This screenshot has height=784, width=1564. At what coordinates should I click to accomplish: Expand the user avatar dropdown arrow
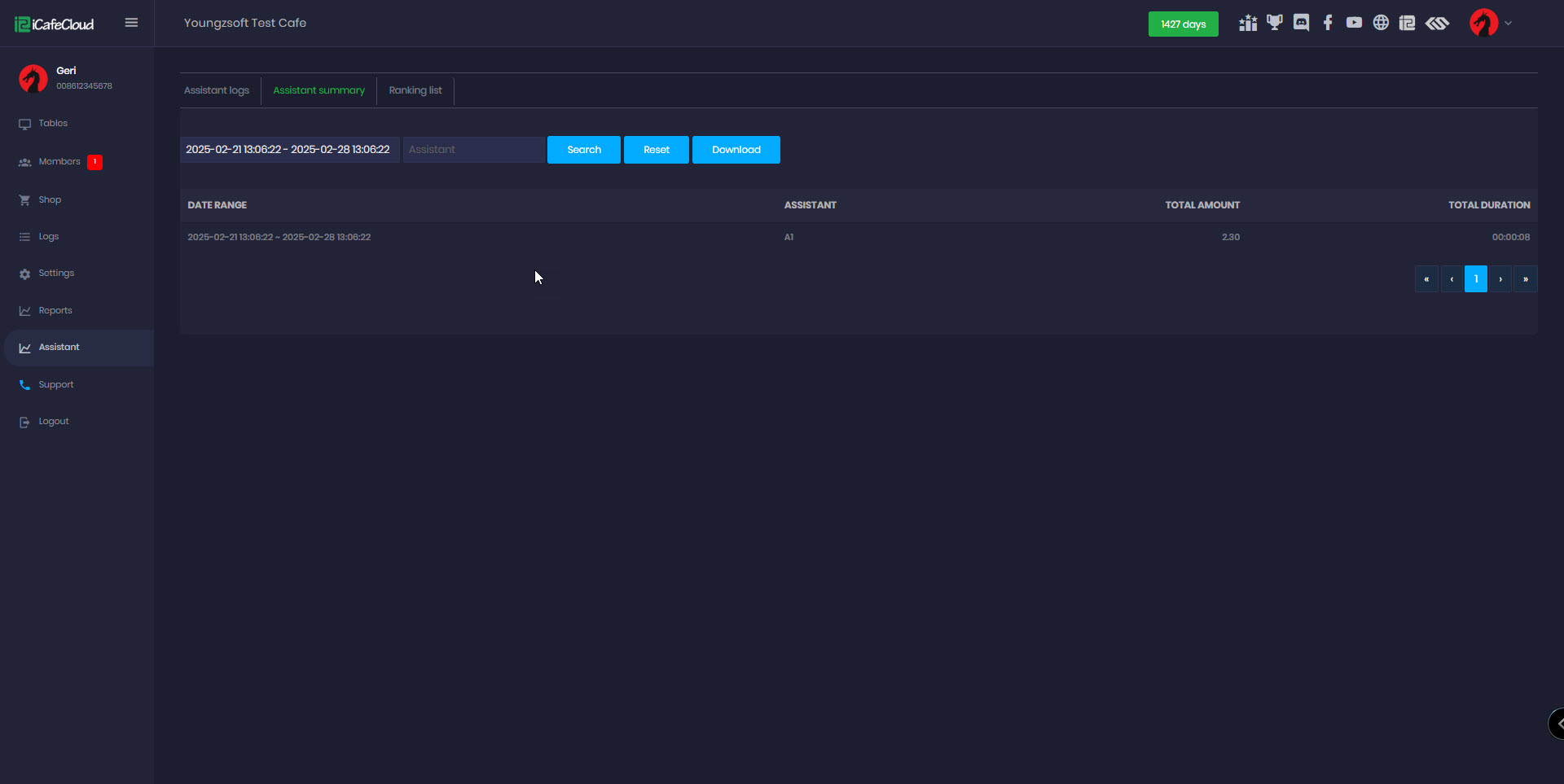(1508, 23)
